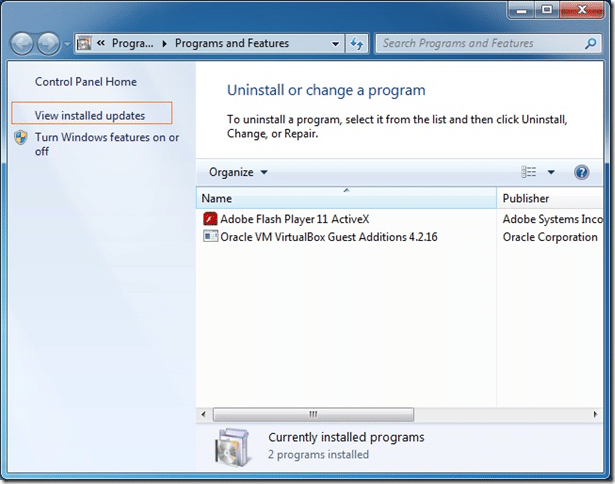Click the installed programs disc box icon
Image resolution: width=615 pixels, height=484 pixels.
coord(232,447)
